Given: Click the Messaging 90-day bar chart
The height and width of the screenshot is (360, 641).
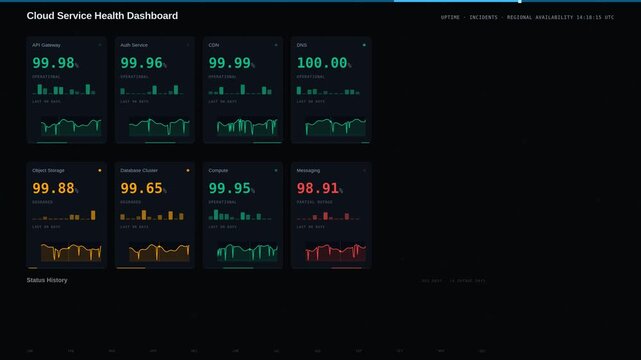Looking at the screenshot, I should point(328,215).
